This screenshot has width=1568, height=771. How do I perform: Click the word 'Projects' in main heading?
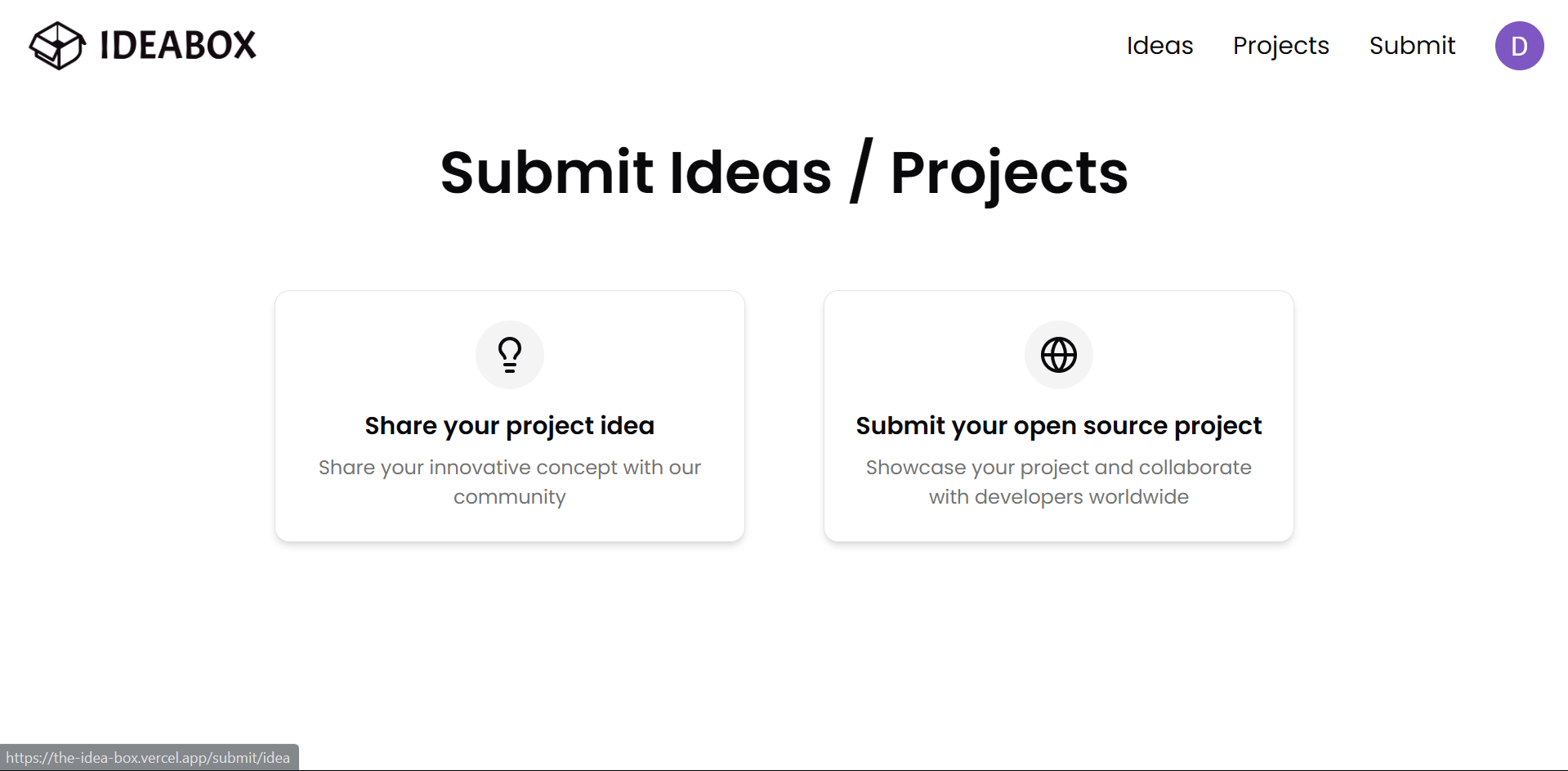pyautogui.click(x=1009, y=174)
